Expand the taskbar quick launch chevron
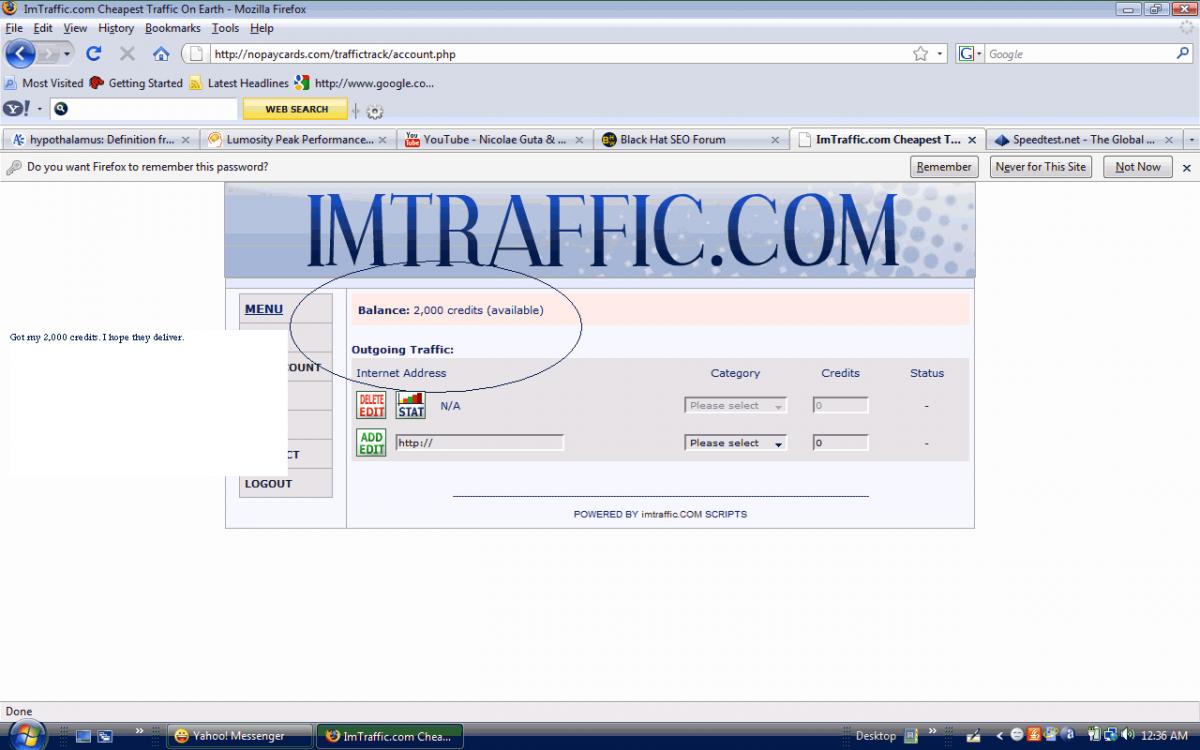1200x750 pixels. click(139, 732)
